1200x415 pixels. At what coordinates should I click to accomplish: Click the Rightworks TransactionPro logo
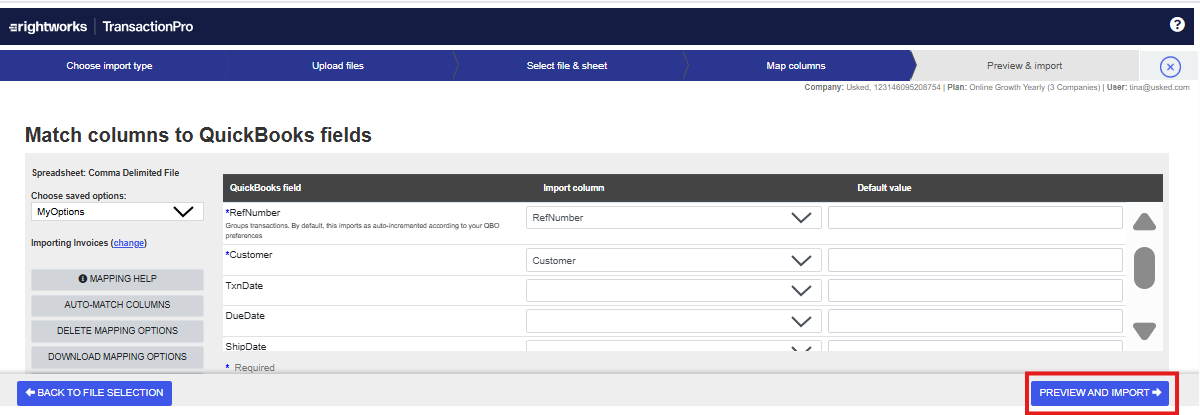[101, 27]
